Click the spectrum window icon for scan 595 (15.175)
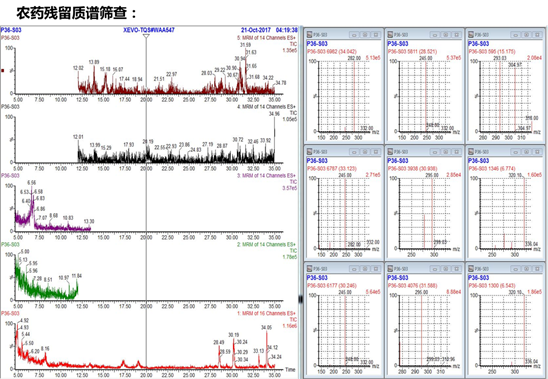 471,35
